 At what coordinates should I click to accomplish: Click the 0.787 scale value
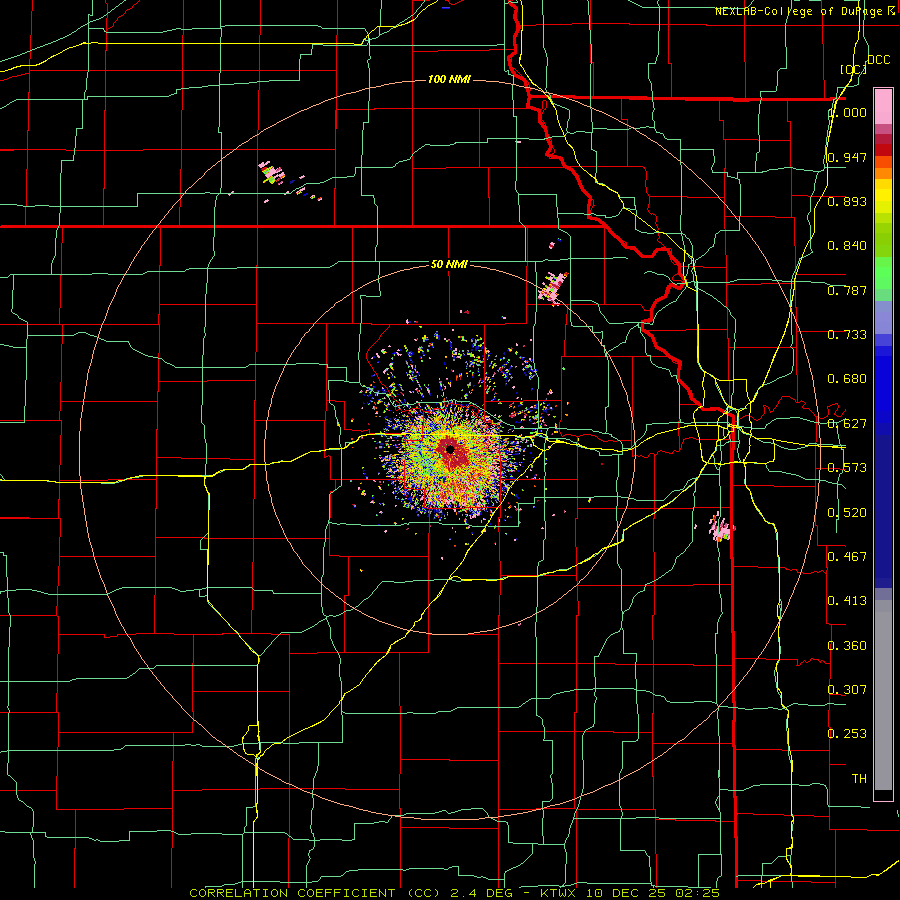pyautogui.click(x=847, y=290)
